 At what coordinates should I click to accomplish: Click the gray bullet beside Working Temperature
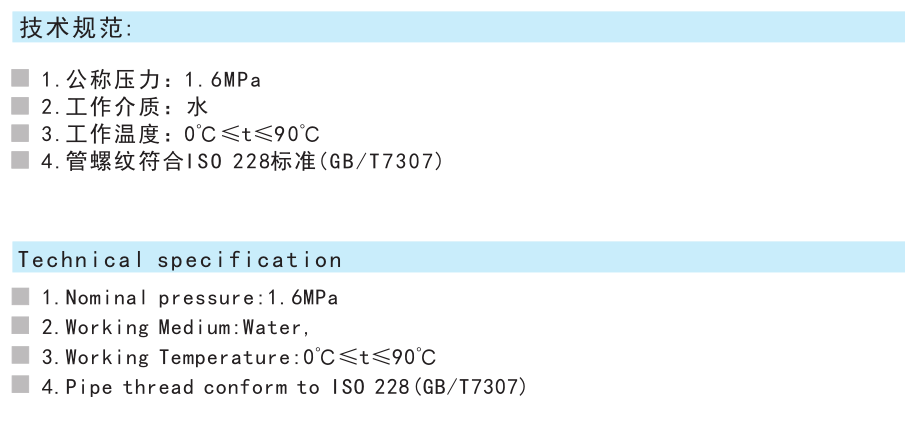pos(20,355)
